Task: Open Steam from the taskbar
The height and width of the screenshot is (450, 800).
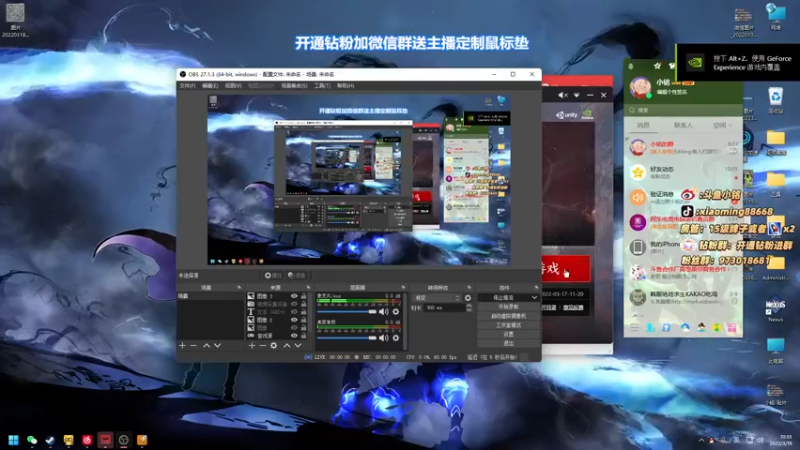Action: [x=50, y=440]
